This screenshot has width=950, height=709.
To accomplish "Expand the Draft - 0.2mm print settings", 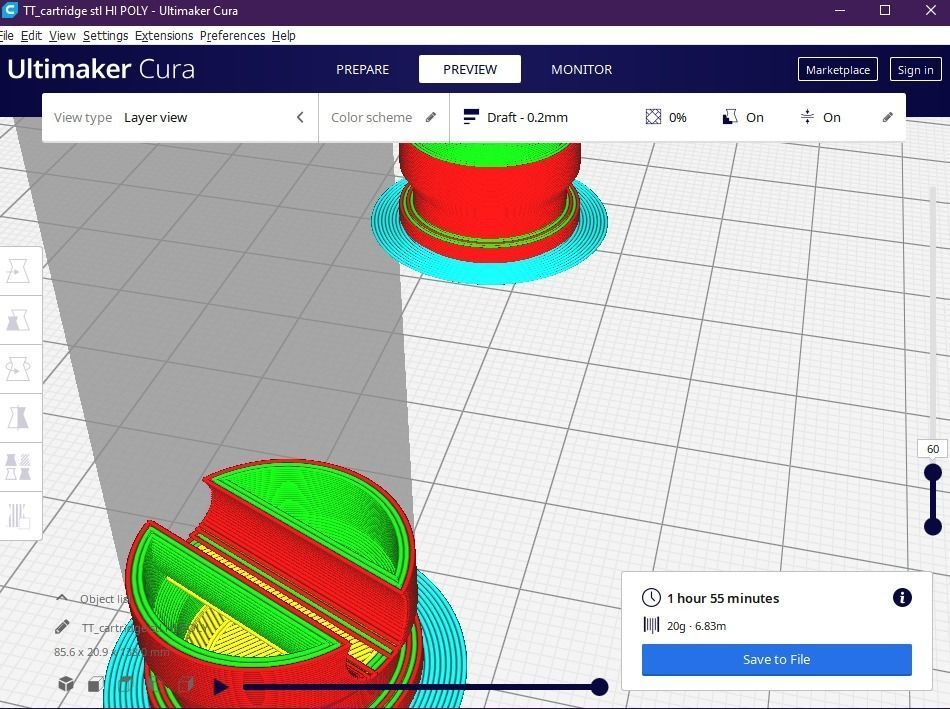I will tap(677, 118).
